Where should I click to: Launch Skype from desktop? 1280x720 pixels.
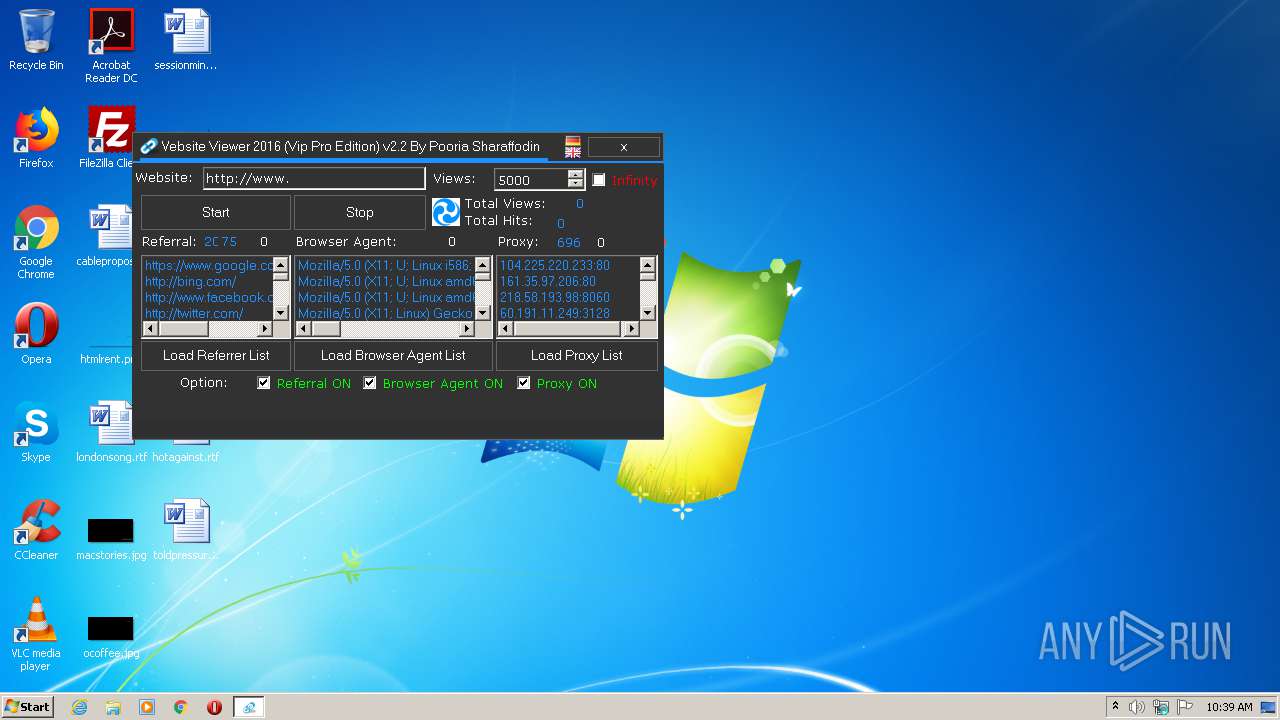pos(36,432)
